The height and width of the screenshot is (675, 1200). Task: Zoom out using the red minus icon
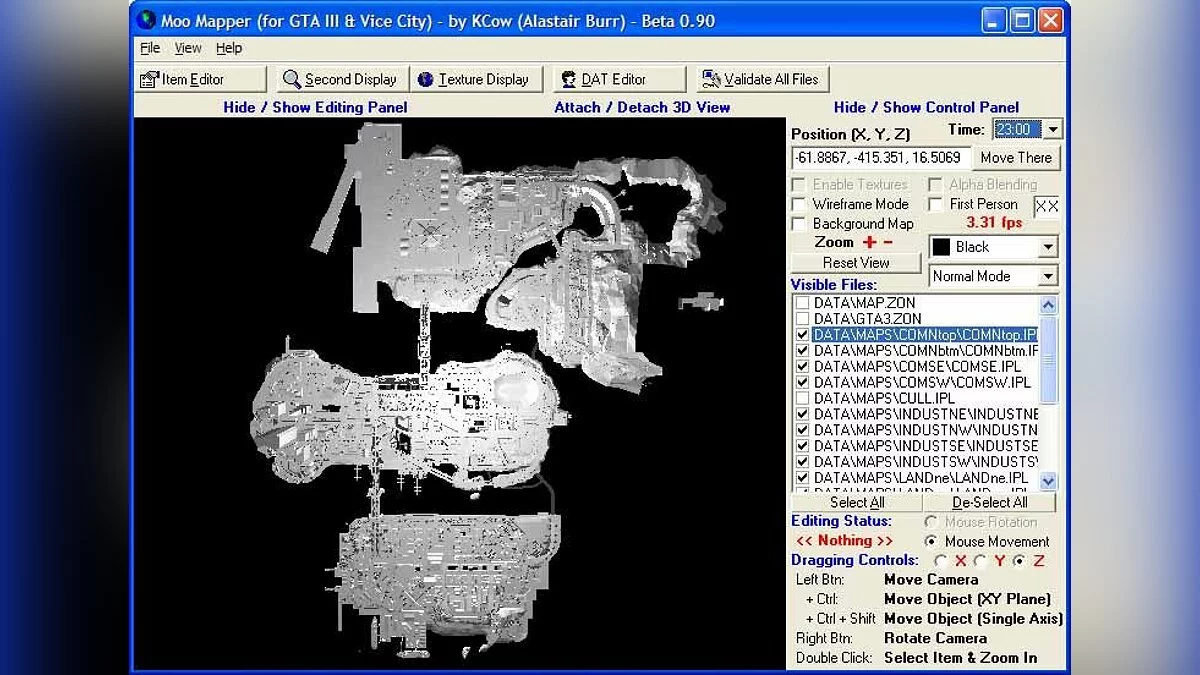click(888, 241)
